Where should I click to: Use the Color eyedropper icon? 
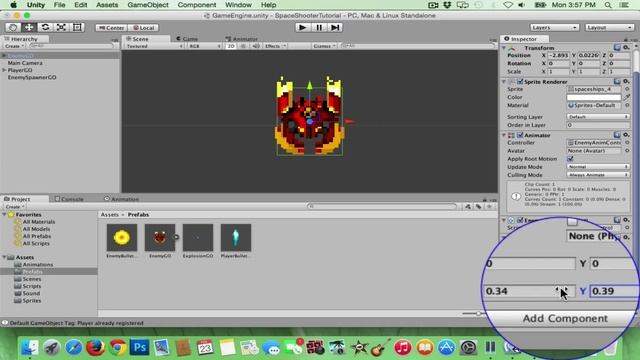pos(627,97)
